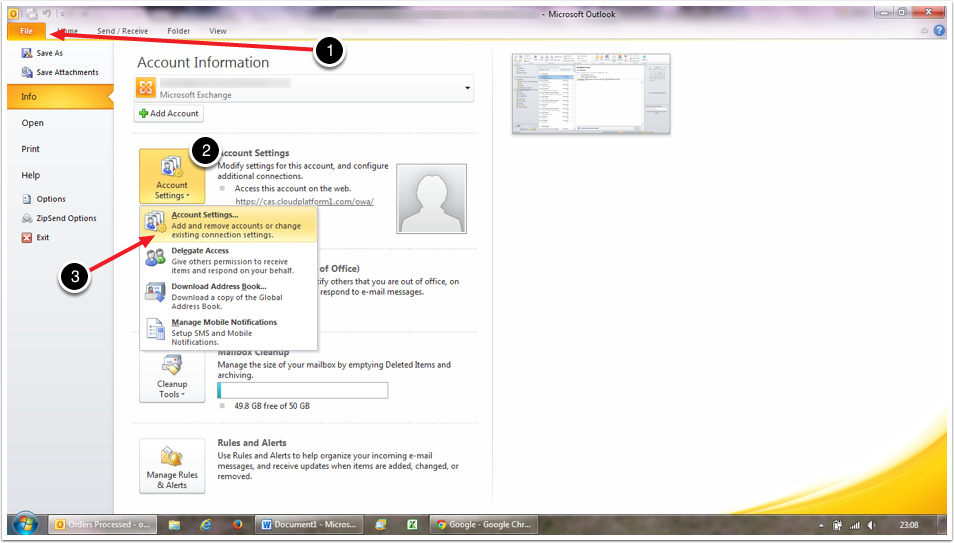Click the Download Address Book icon
This screenshot has height=543, width=954.
[x=155, y=293]
